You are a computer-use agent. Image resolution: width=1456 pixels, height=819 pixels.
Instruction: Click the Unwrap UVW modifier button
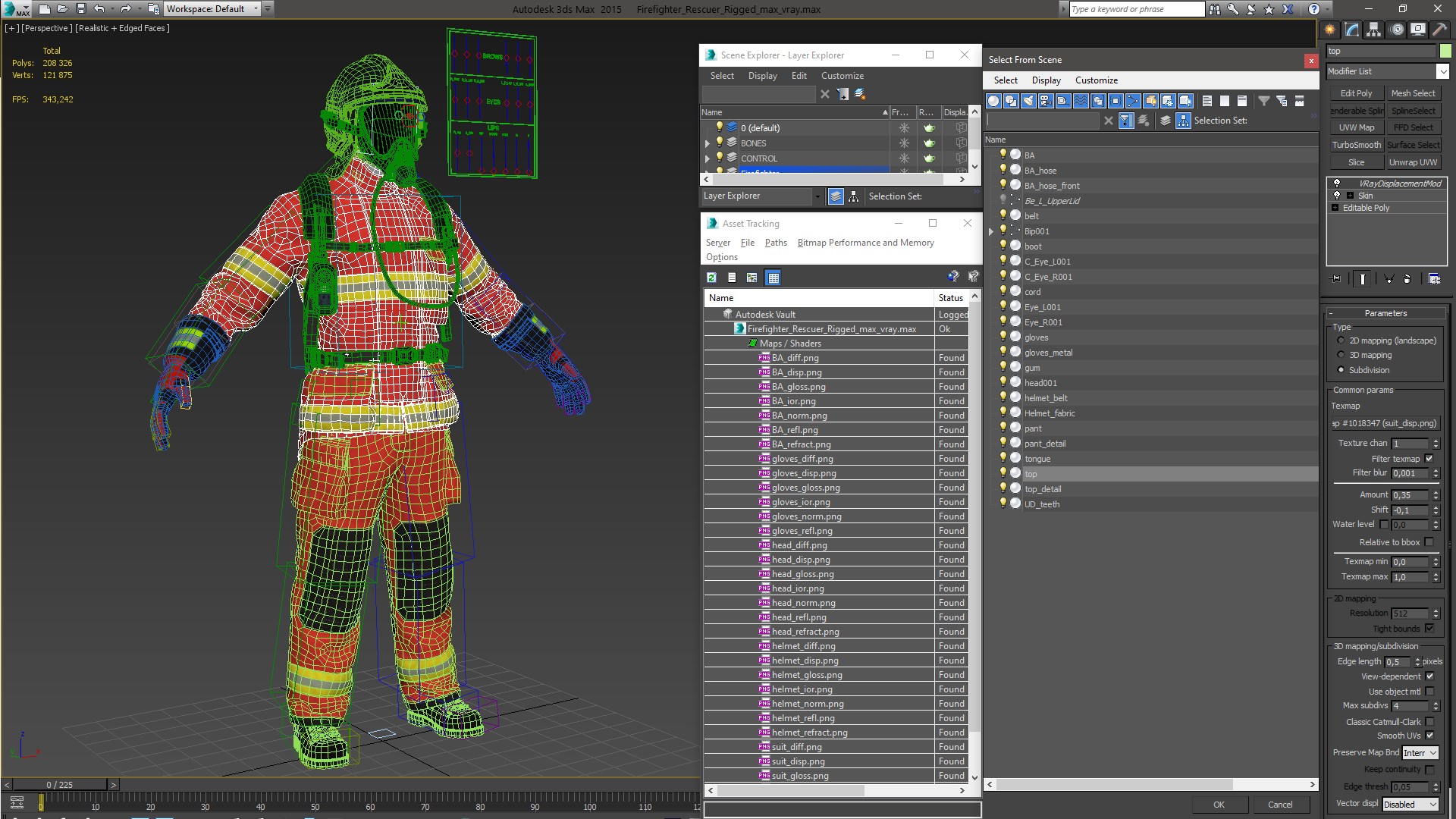[x=1413, y=162]
